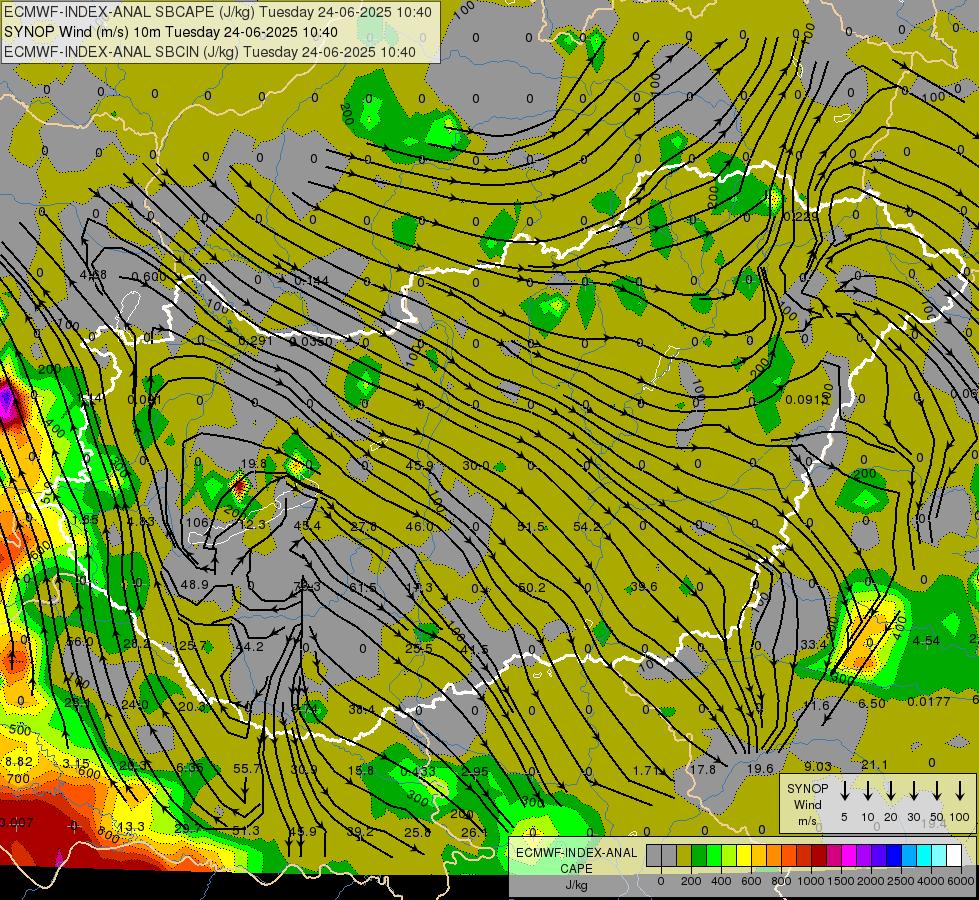The width and height of the screenshot is (979, 900).
Task: Pick the olive swatch in the CAPE legend
Action: [684, 856]
